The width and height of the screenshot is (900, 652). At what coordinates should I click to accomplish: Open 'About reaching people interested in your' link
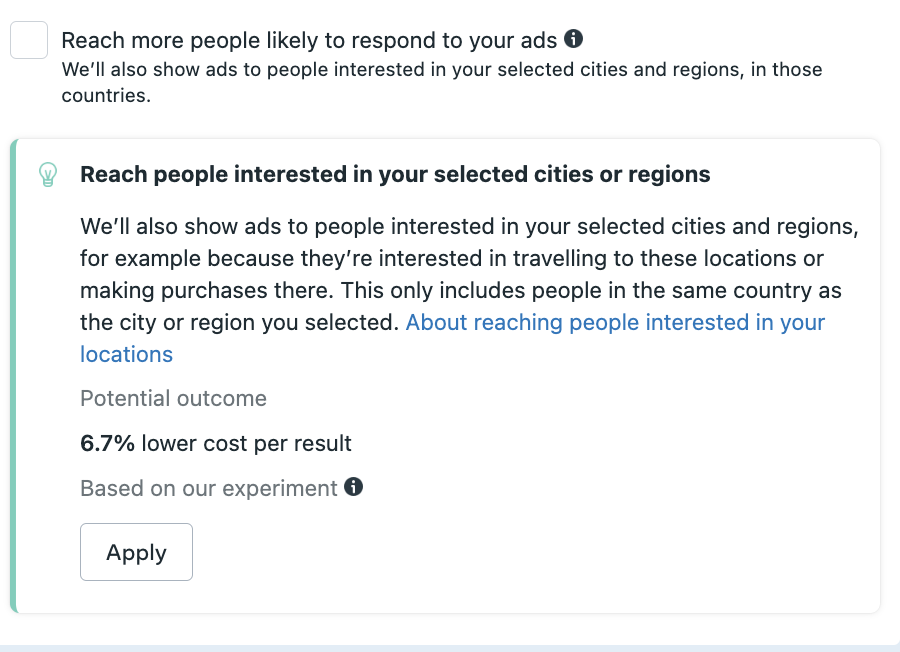pos(615,323)
